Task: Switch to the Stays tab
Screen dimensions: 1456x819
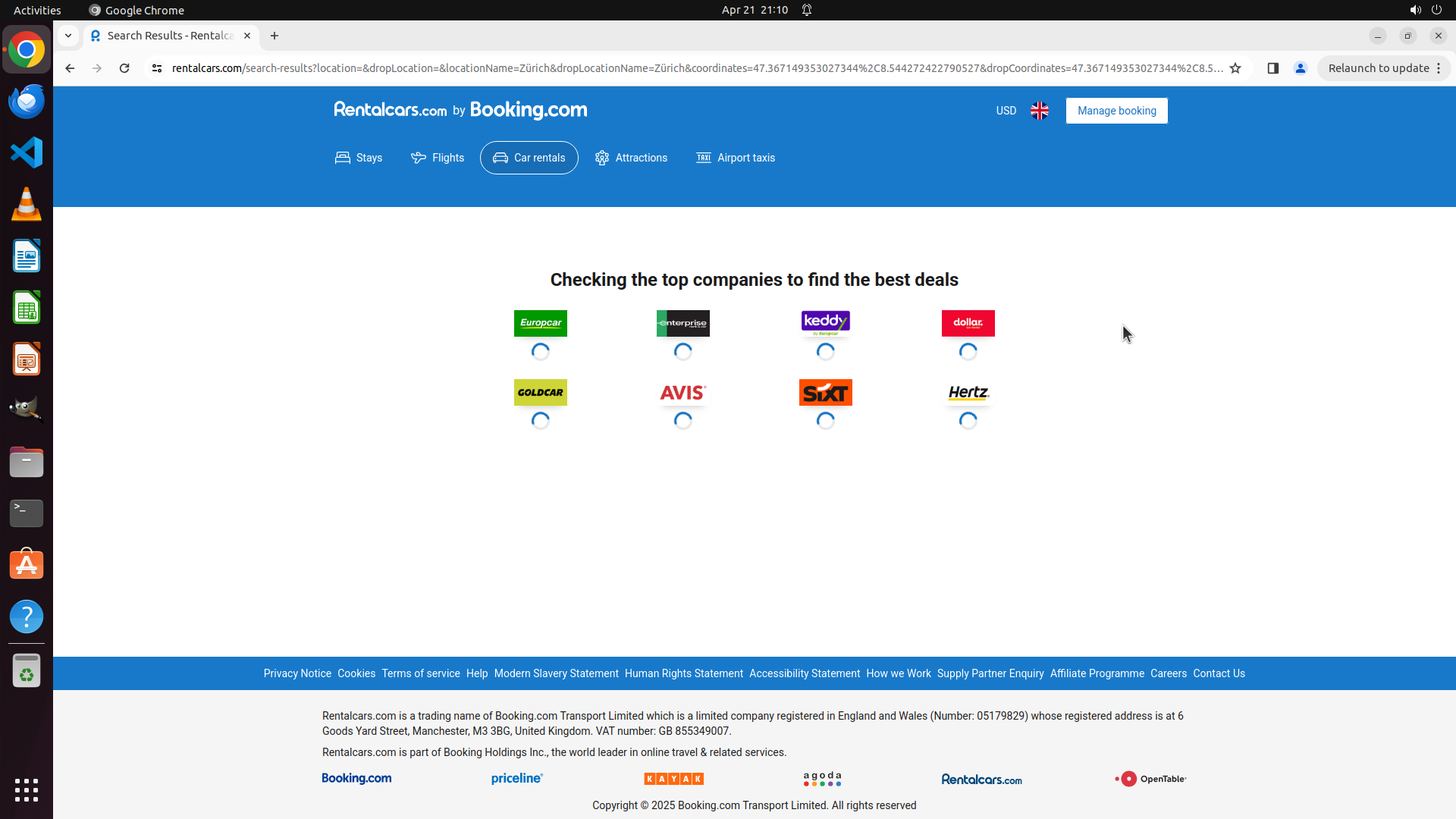Action: (x=359, y=158)
